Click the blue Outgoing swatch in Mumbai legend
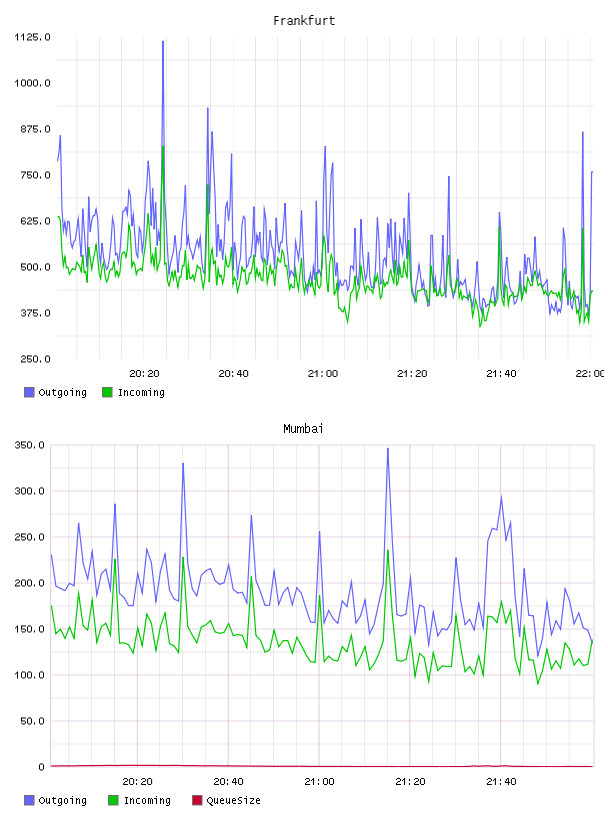Screen dimensions: 608x816 click(29, 800)
